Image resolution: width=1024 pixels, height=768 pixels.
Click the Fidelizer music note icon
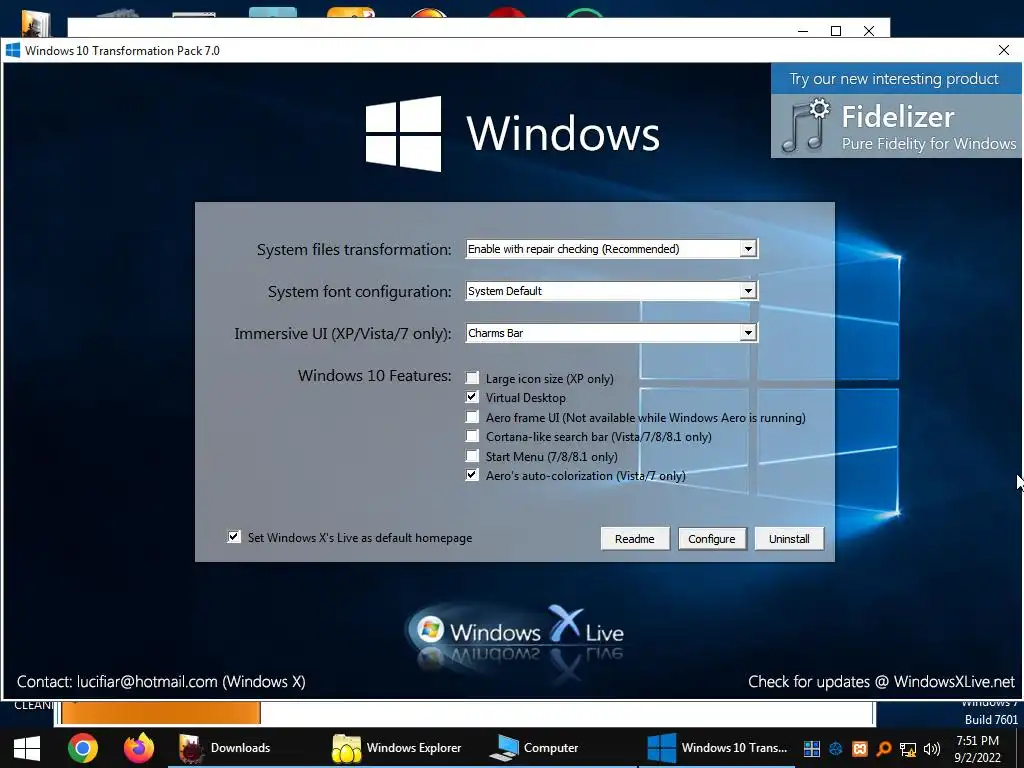(x=806, y=125)
